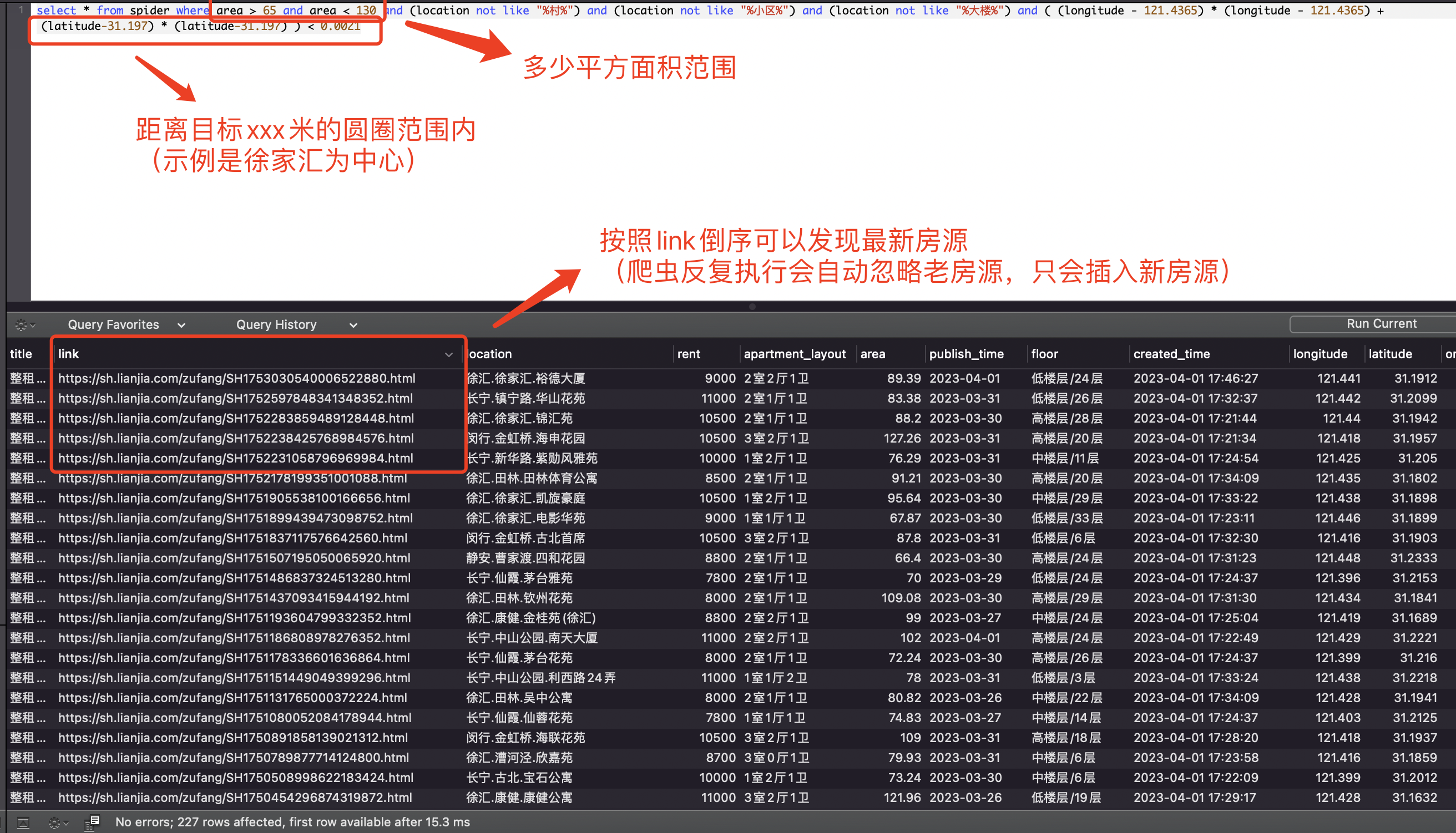The image size is (1456, 833).
Task: Click the show console icon in status bar
Action: pos(92,822)
